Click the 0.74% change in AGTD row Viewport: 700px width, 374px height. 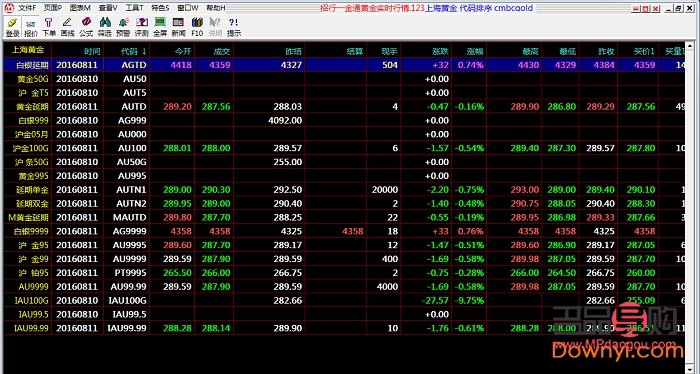[x=471, y=65]
